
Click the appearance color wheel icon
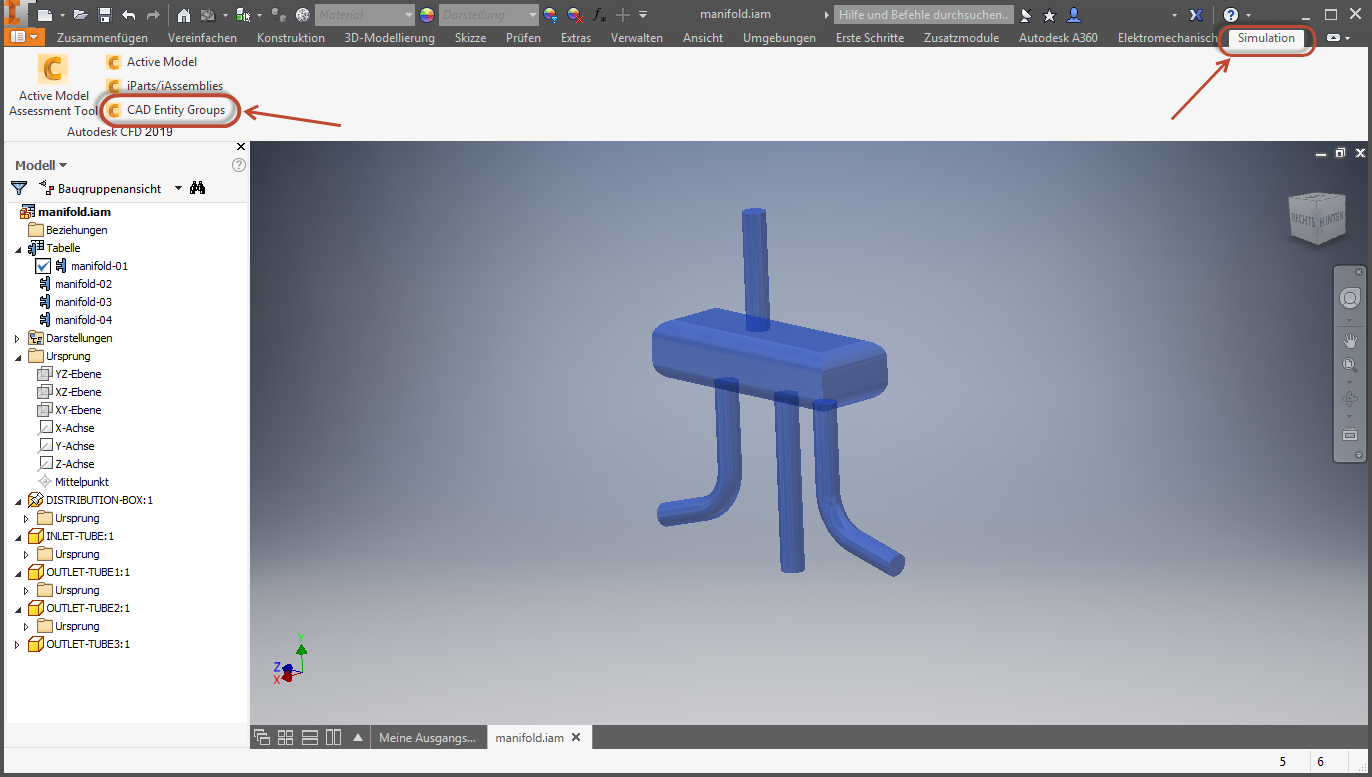427,15
